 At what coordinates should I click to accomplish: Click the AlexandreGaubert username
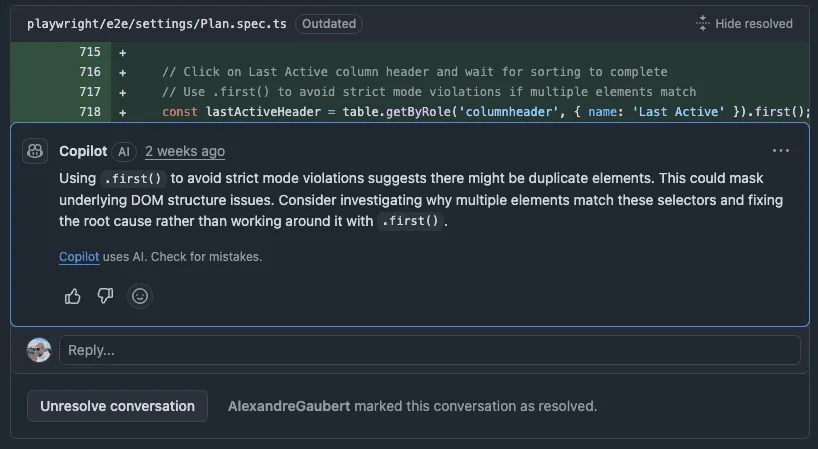point(289,406)
